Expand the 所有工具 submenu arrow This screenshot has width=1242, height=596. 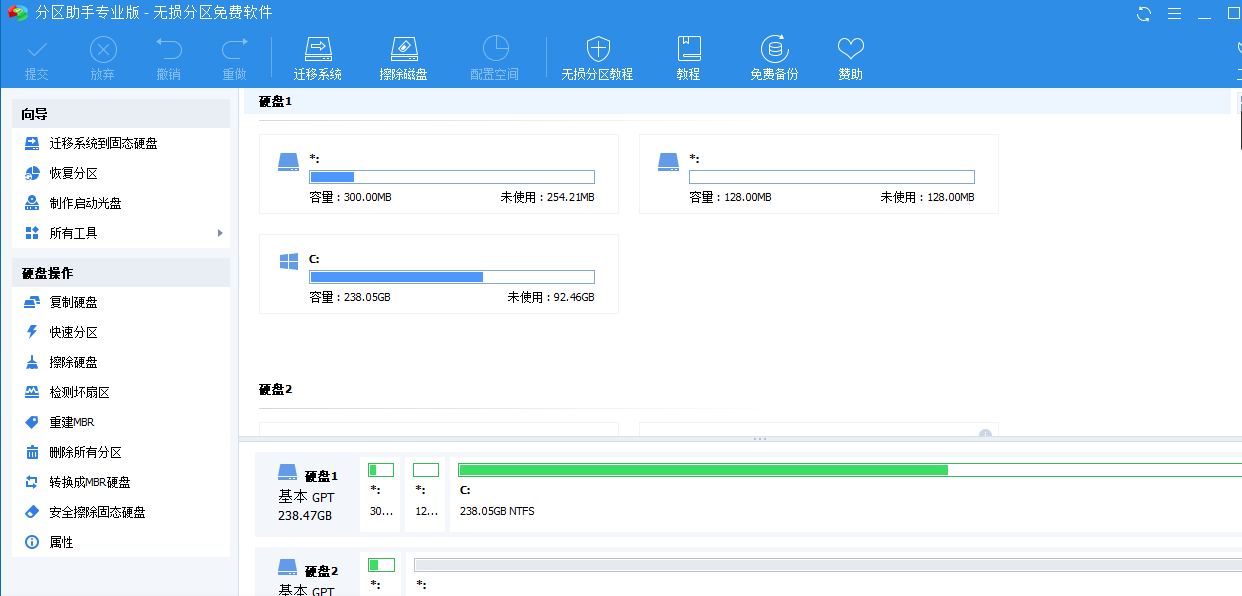[220, 233]
